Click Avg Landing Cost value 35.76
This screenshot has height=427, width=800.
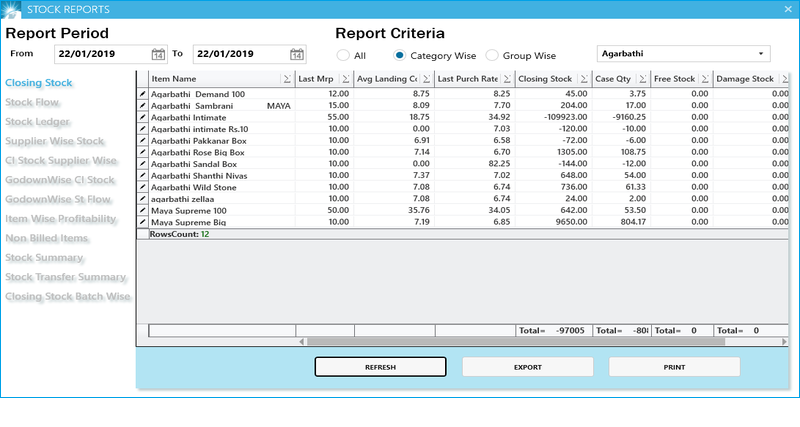(419, 210)
